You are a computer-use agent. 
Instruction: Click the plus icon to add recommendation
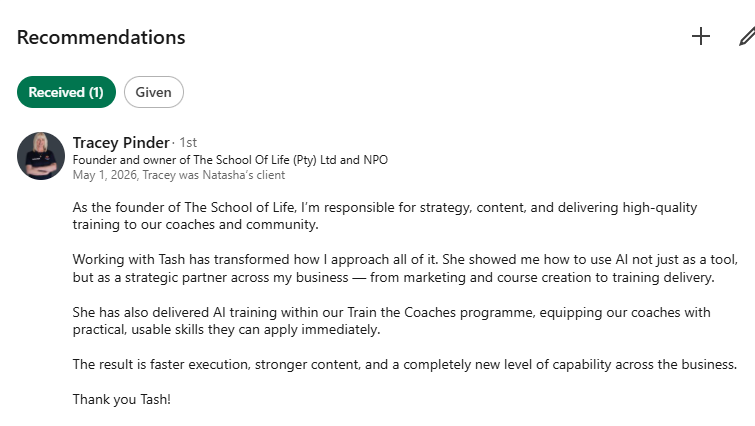coord(701,37)
